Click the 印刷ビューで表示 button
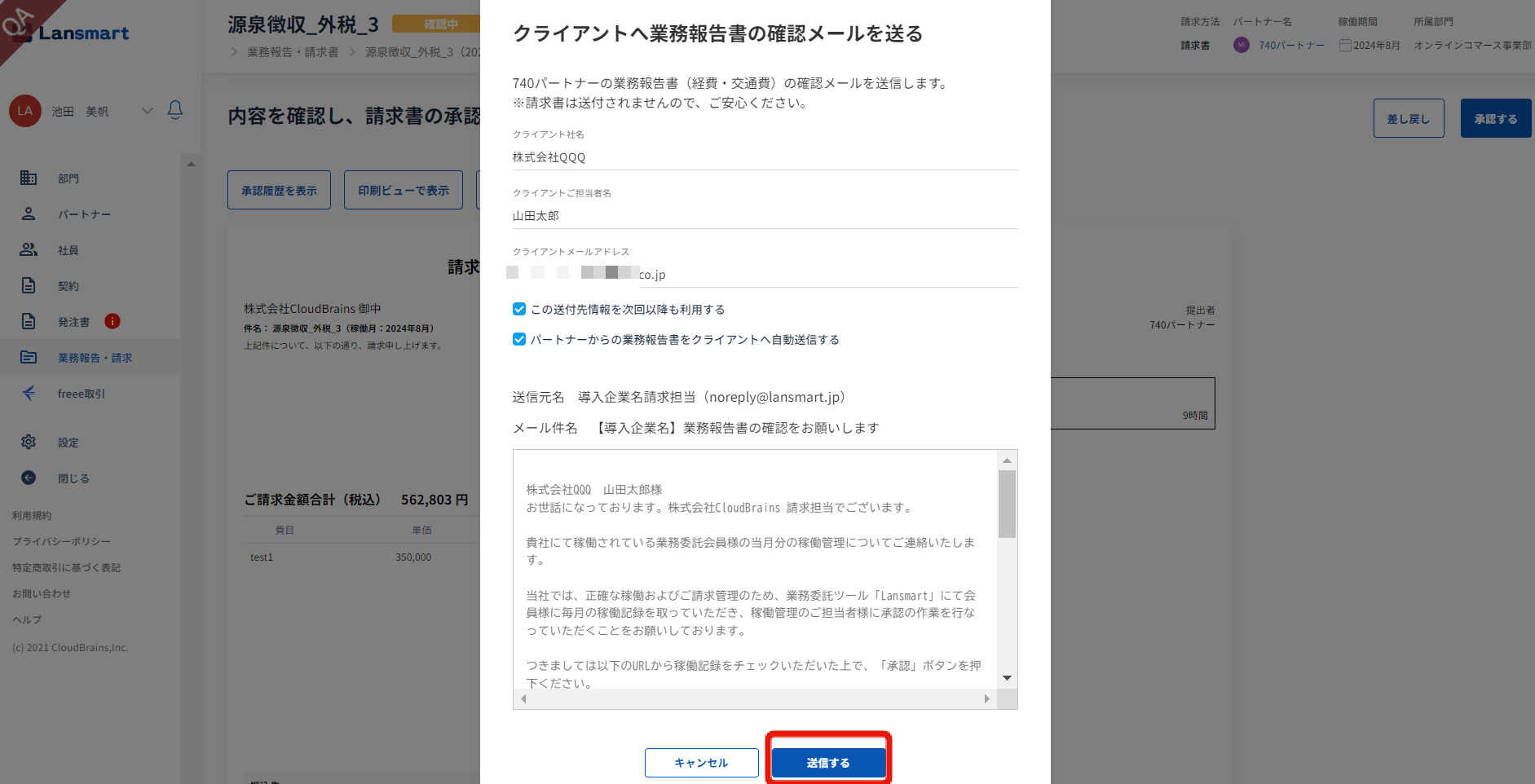Viewport: 1535px width, 784px height. [x=404, y=190]
